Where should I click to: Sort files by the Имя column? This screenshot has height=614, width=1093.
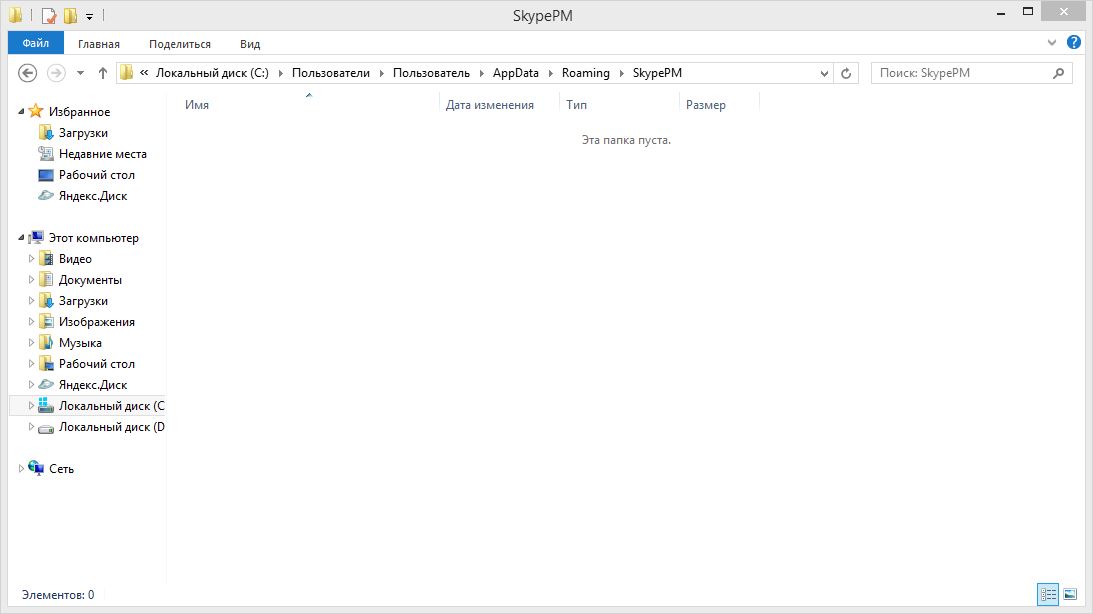tap(197, 105)
